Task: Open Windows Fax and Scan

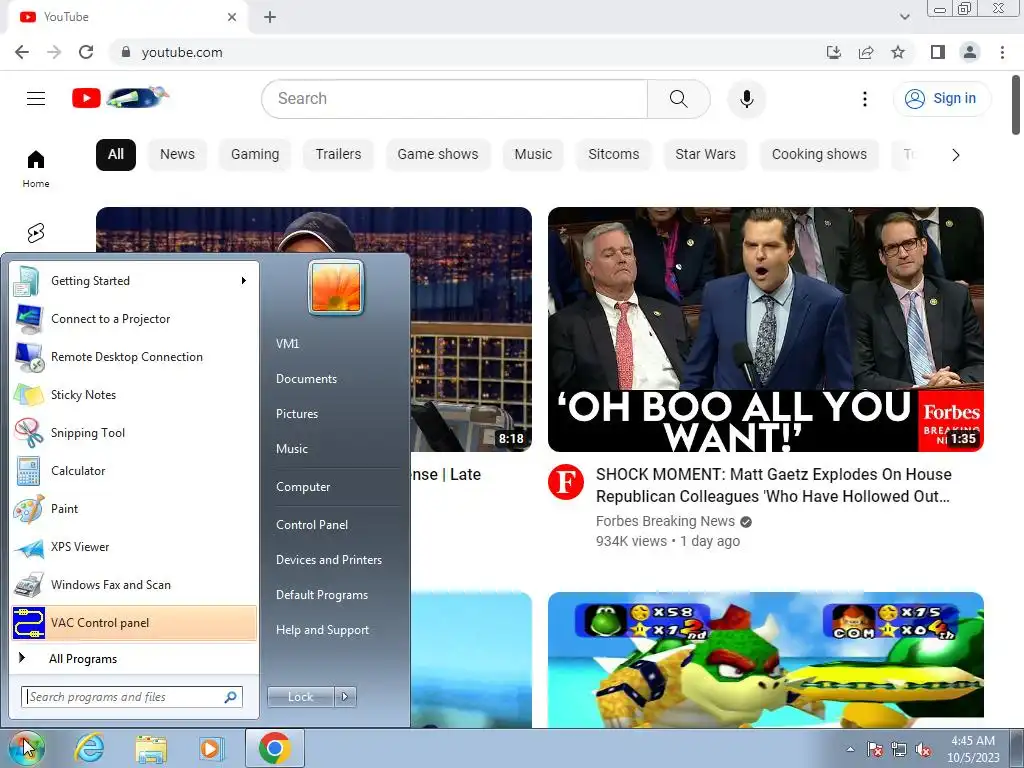Action: [135, 584]
